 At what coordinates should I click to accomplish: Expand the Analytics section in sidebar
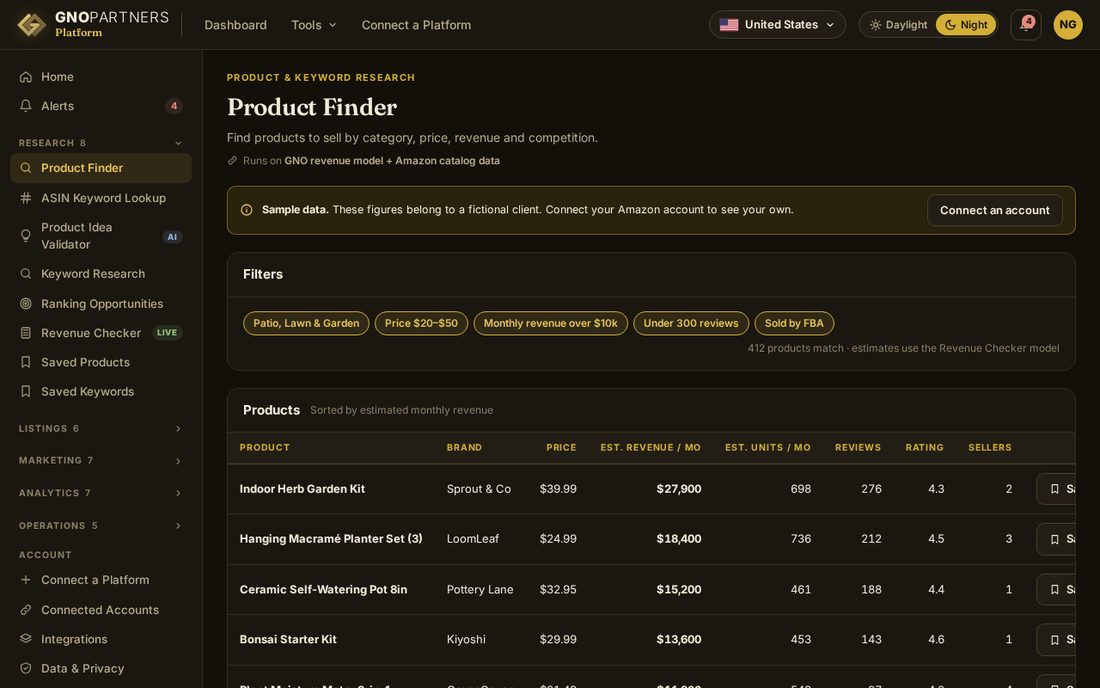(100, 493)
